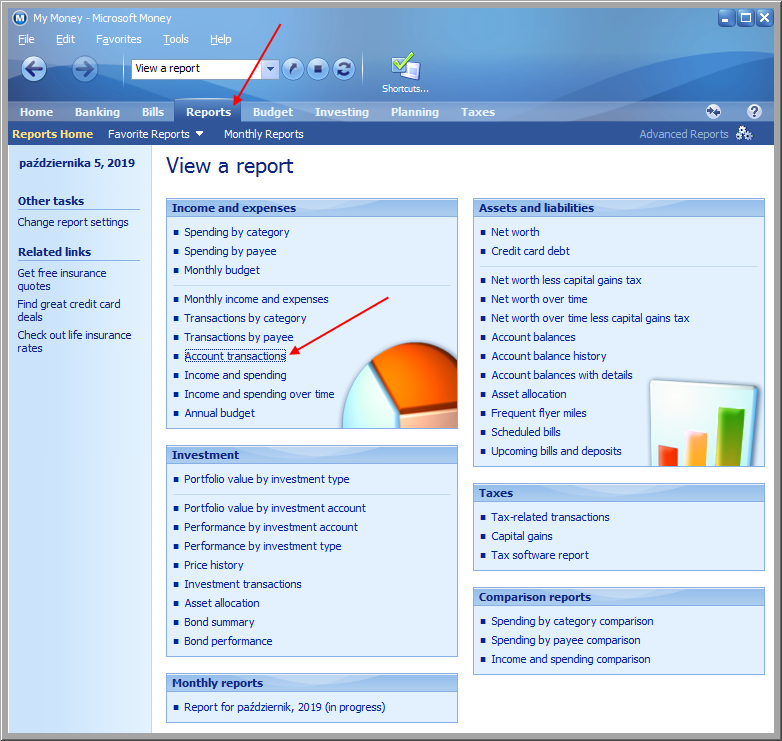Switch to the Budget tab
Screen dimensions: 782x741
[272, 112]
